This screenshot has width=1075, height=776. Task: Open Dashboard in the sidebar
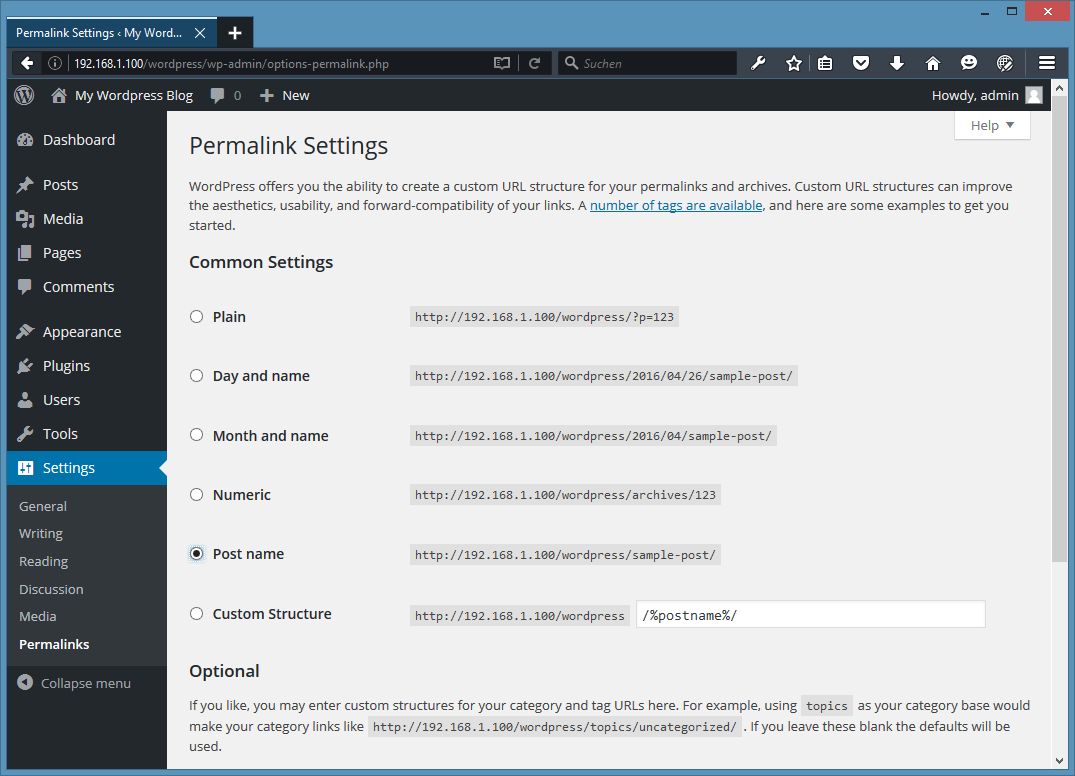pyautogui.click(x=86, y=140)
